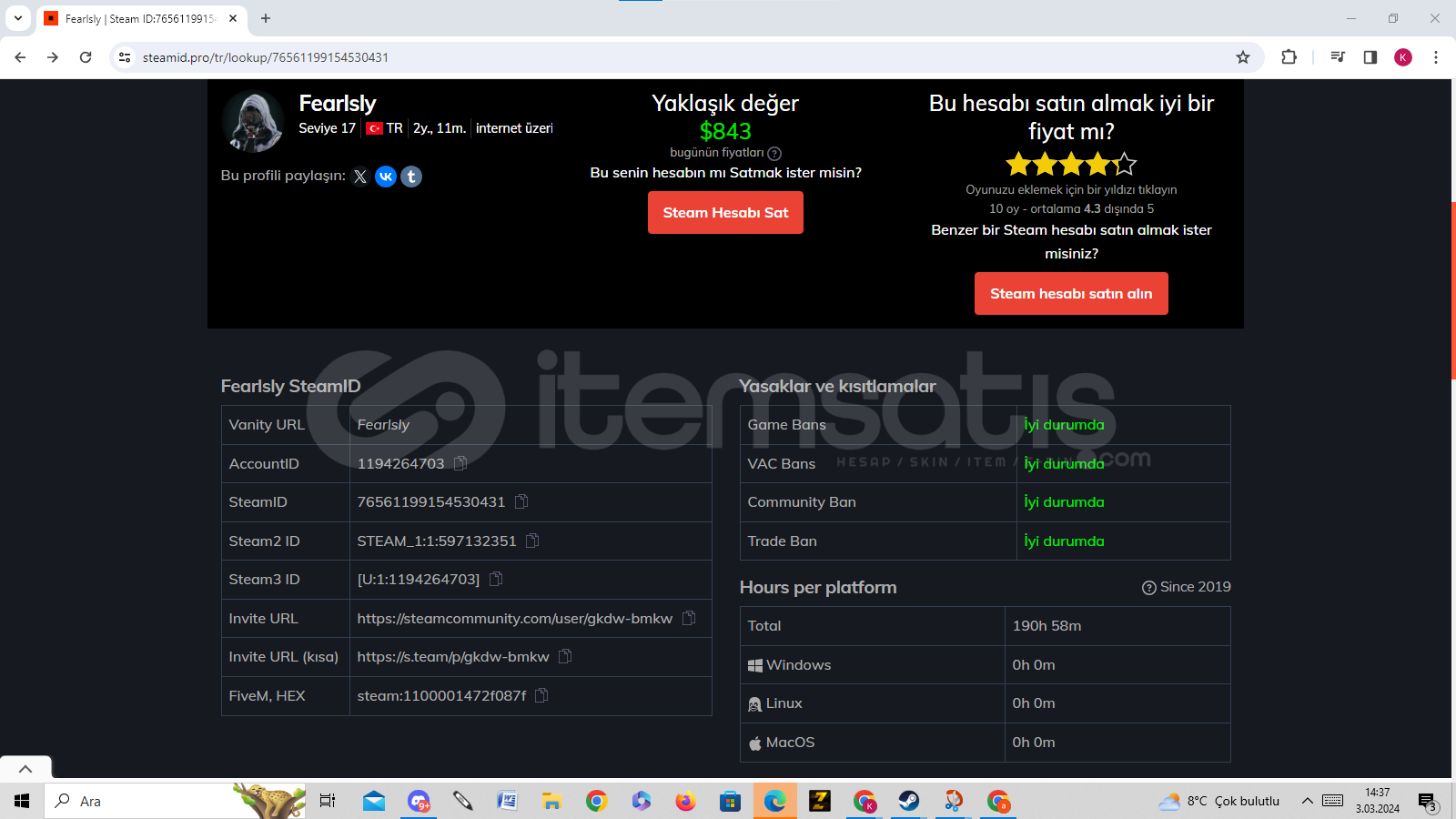Open the browser Extensions icon

[x=1289, y=57]
